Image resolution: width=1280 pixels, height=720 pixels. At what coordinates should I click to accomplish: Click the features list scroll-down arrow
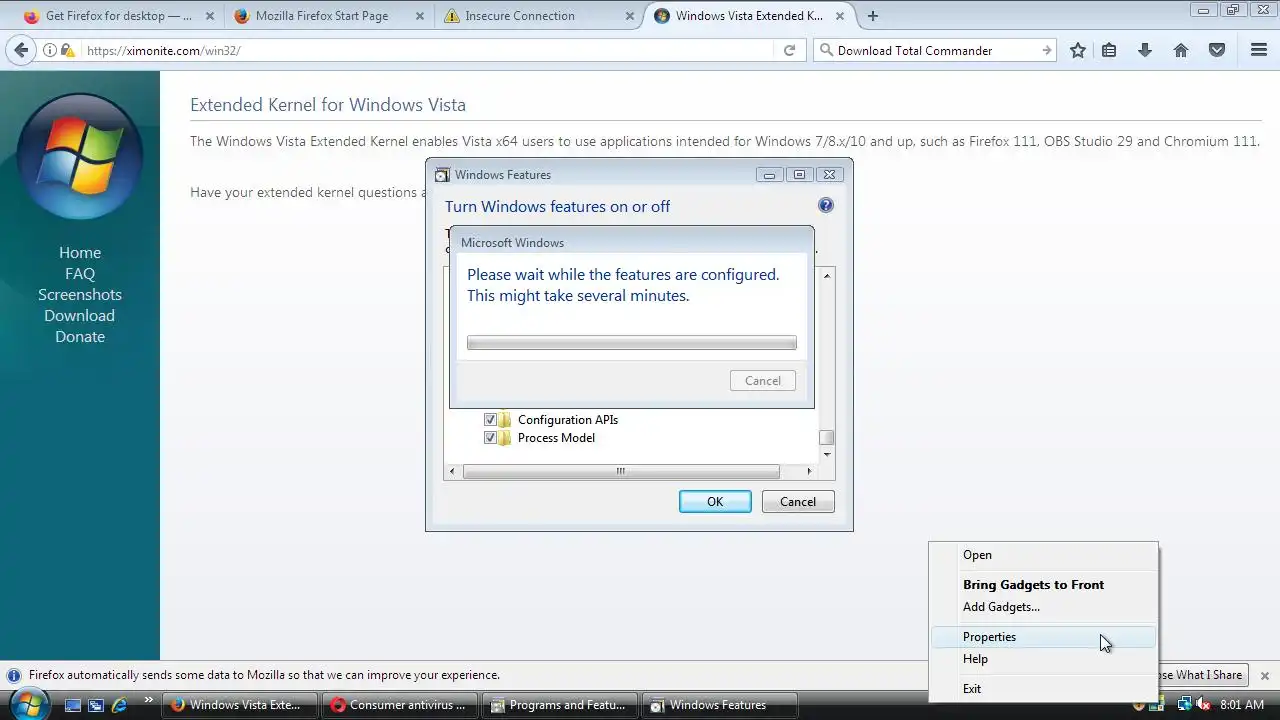tap(826, 455)
